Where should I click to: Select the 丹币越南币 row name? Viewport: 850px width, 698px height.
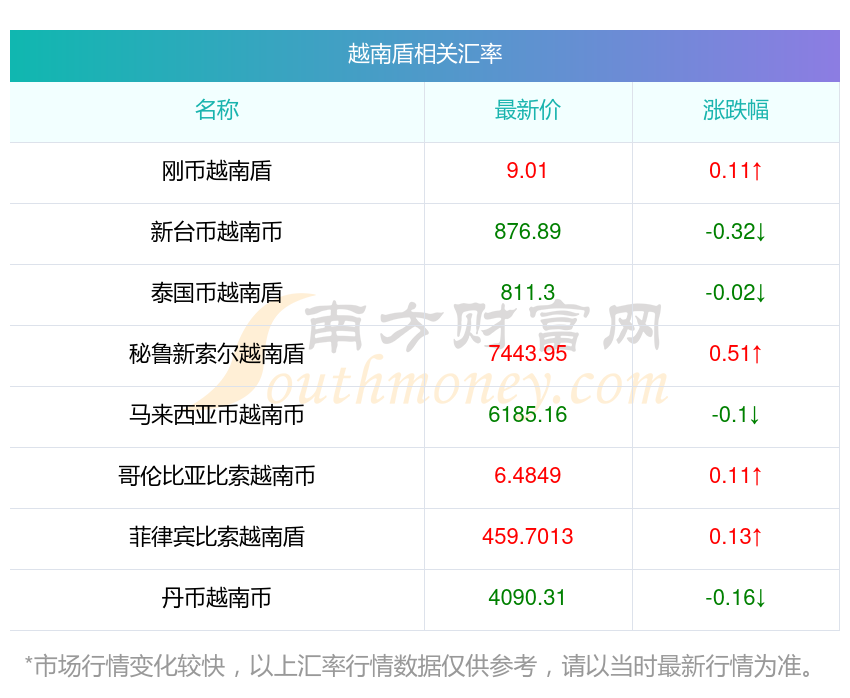tap(217, 598)
